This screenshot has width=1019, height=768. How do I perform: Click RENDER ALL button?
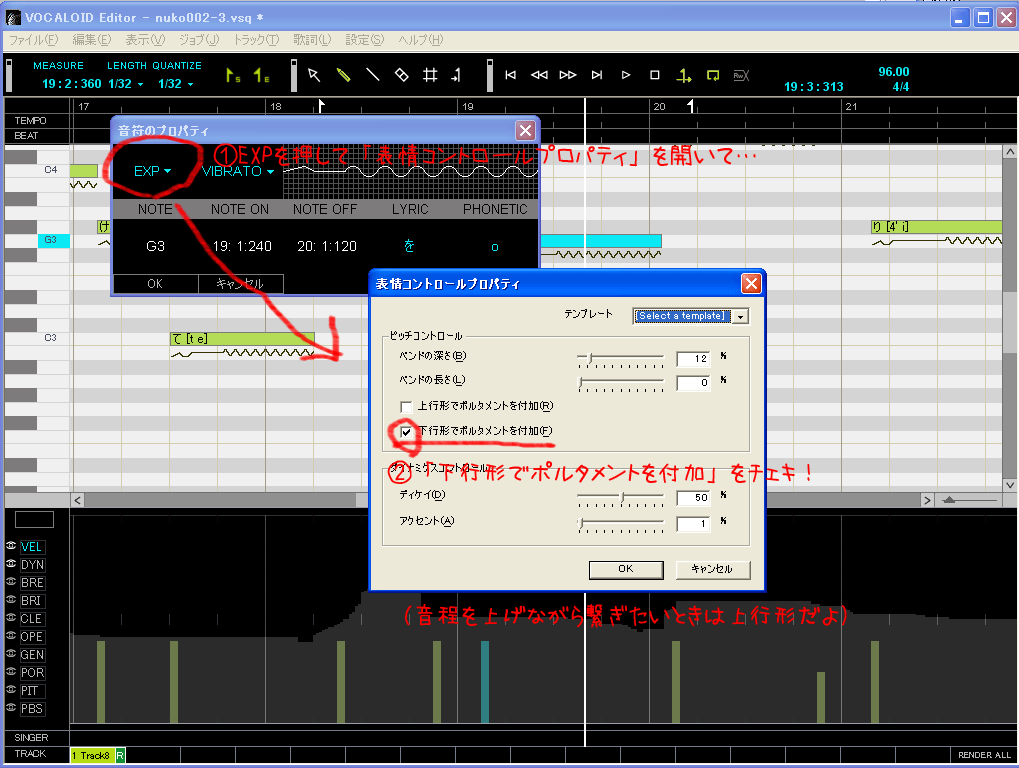tap(984, 755)
